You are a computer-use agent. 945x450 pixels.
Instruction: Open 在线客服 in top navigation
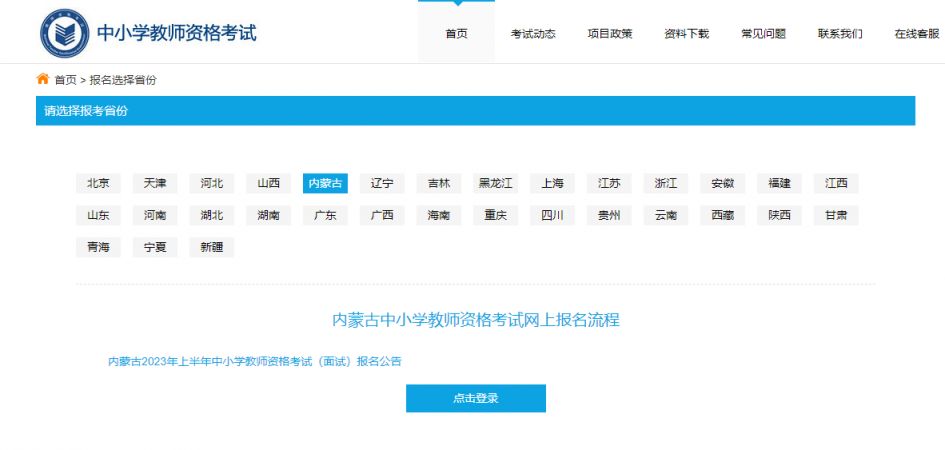tap(917, 34)
